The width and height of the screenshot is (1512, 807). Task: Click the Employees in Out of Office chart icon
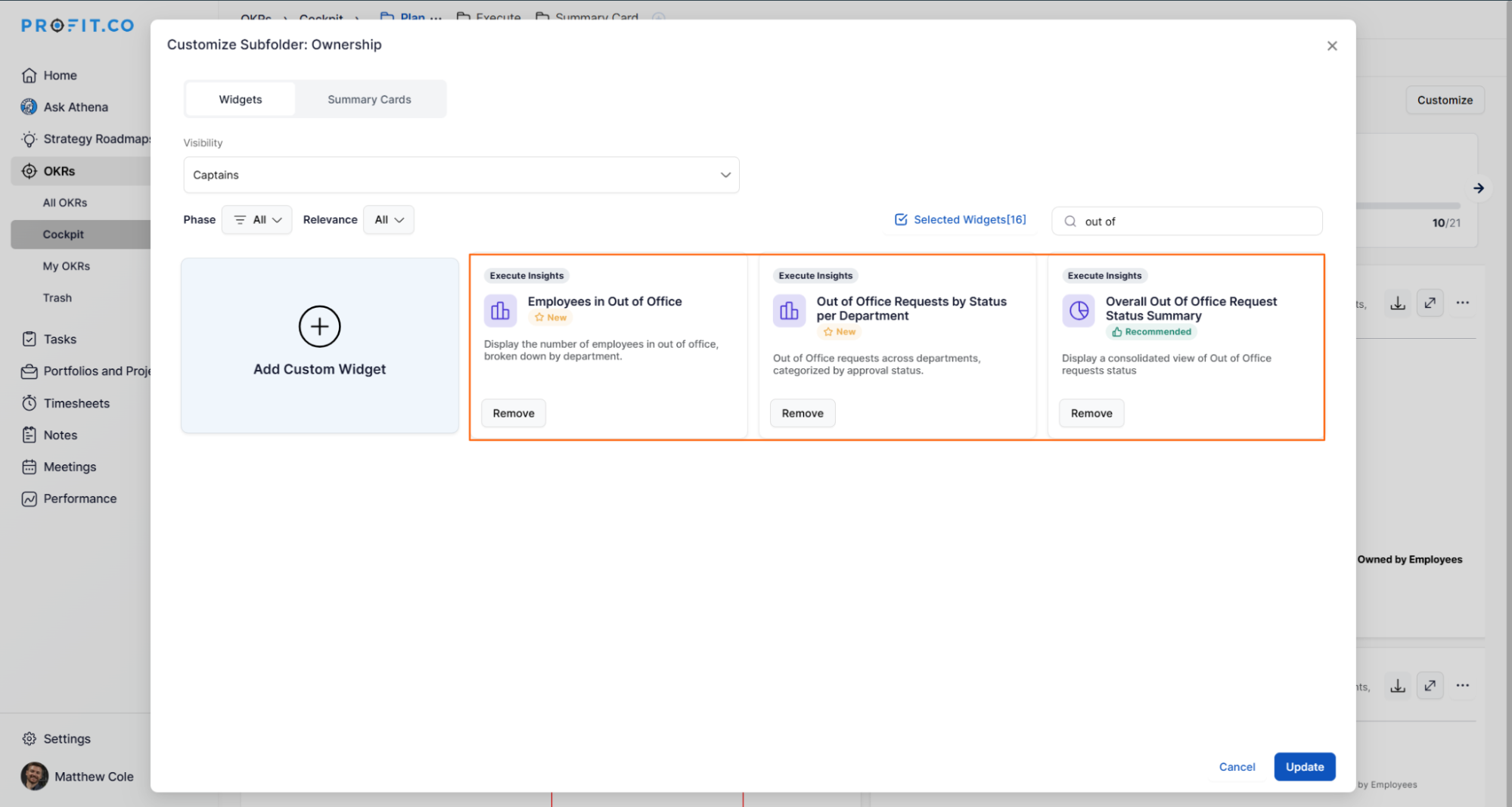500,310
